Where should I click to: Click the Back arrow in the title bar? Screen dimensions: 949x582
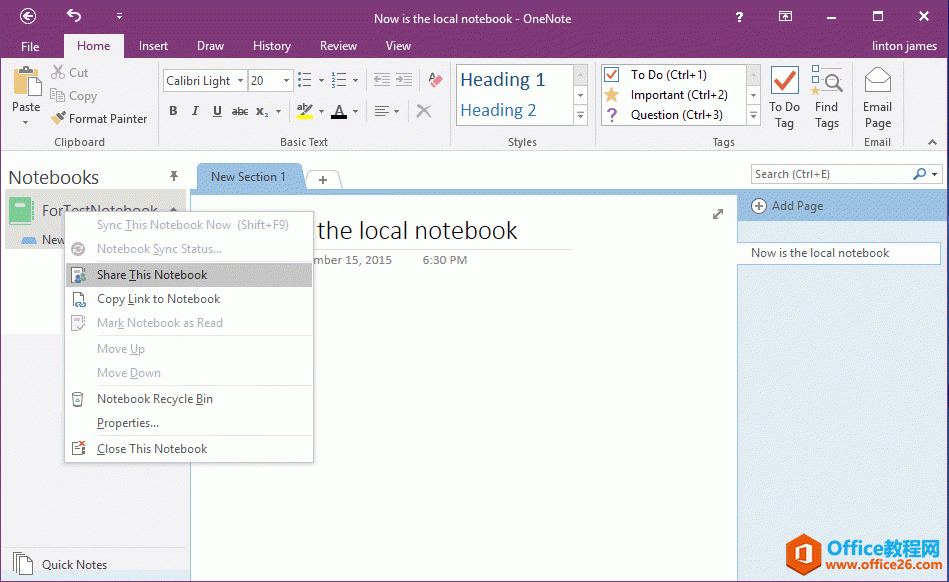pyautogui.click(x=28, y=16)
